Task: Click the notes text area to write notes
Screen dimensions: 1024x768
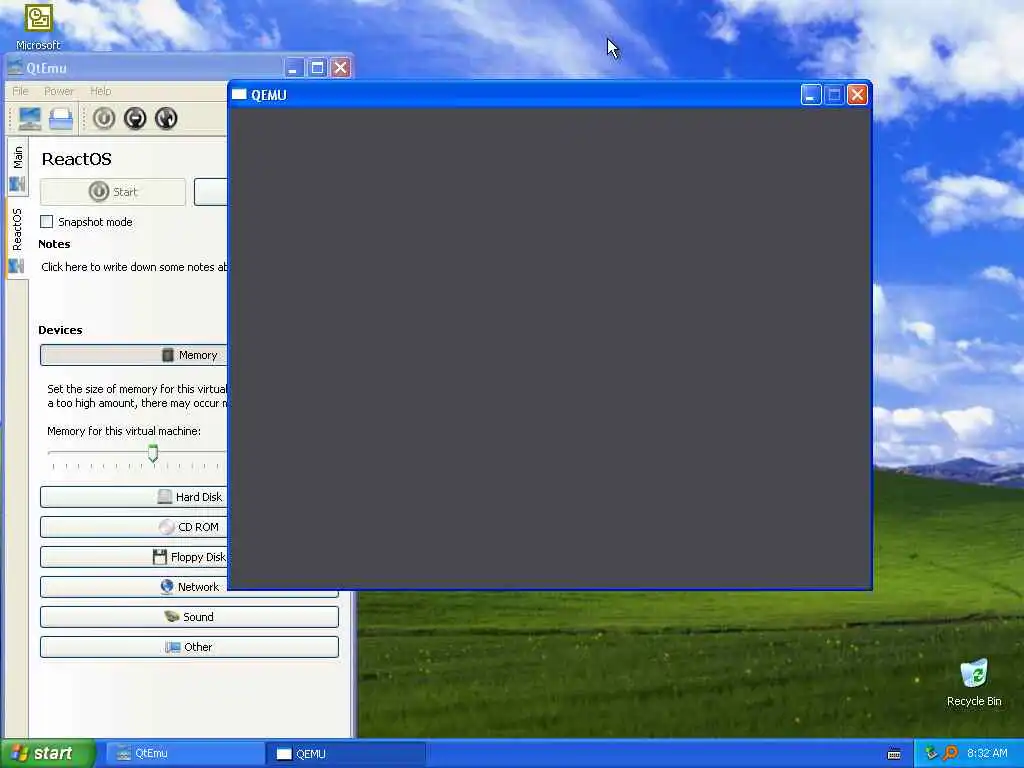Action: (134, 267)
